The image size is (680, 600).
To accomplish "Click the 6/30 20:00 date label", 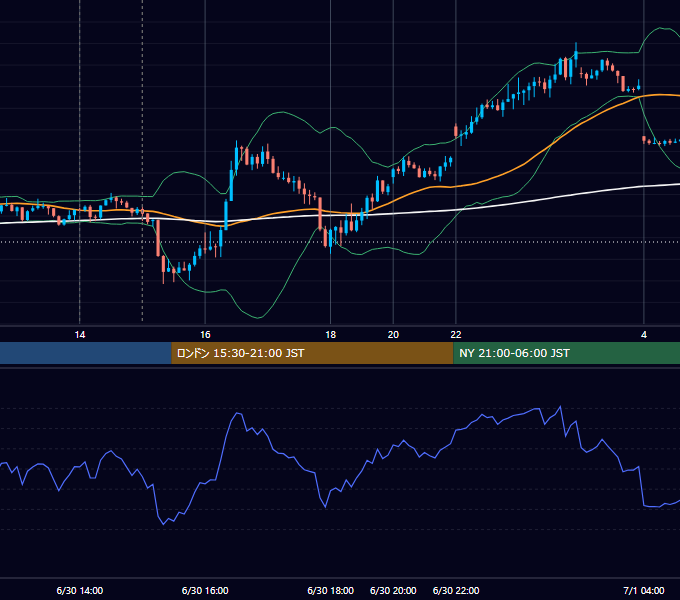I will [393, 590].
